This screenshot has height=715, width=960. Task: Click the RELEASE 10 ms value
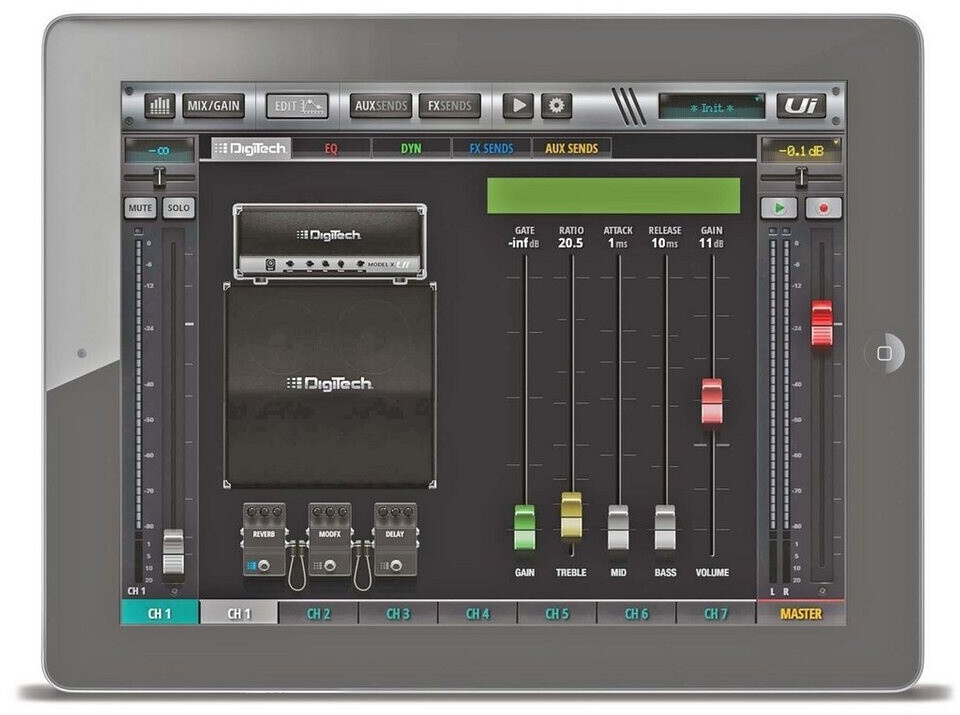click(665, 243)
